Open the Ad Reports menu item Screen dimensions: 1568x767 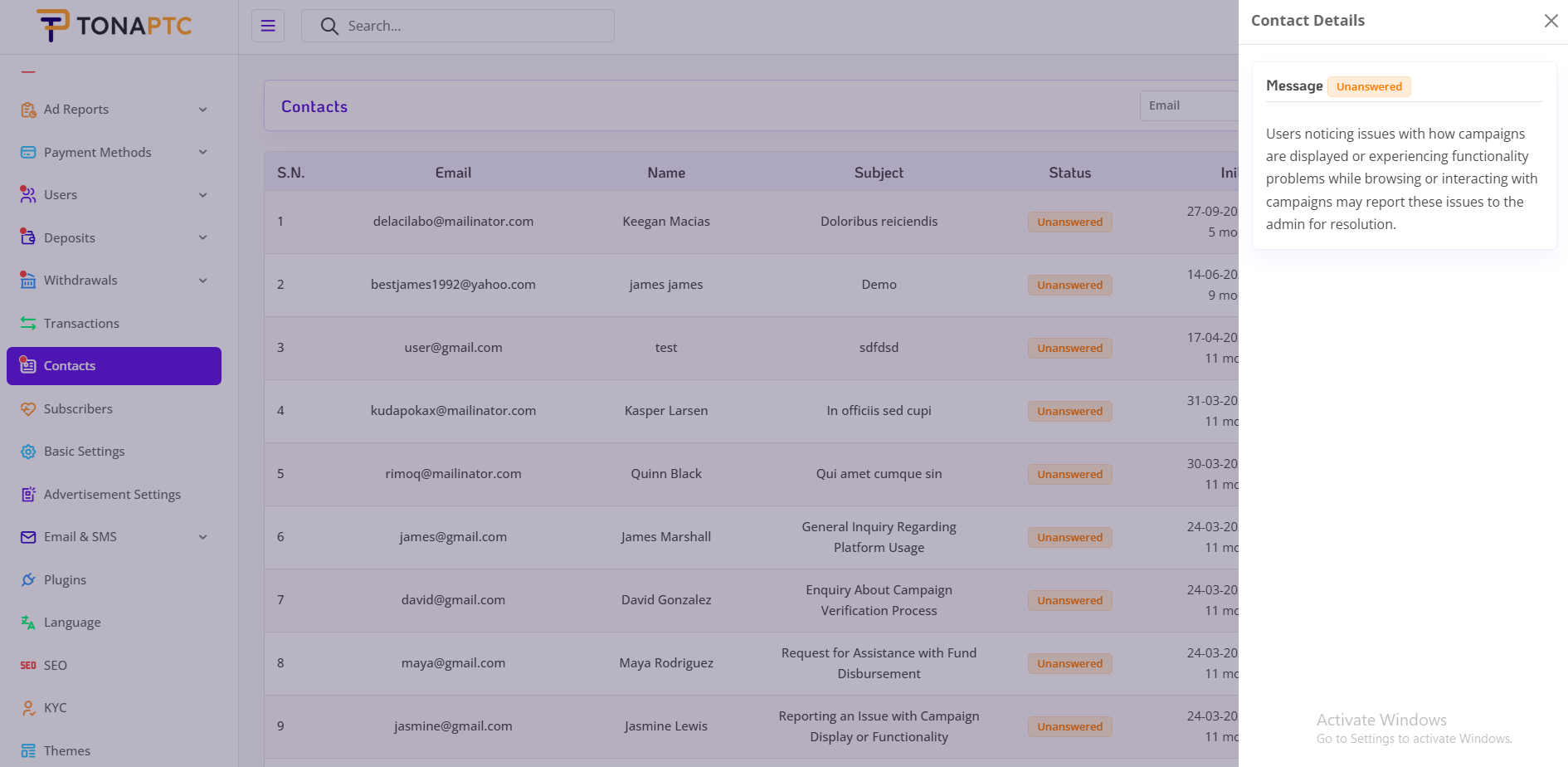click(114, 110)
